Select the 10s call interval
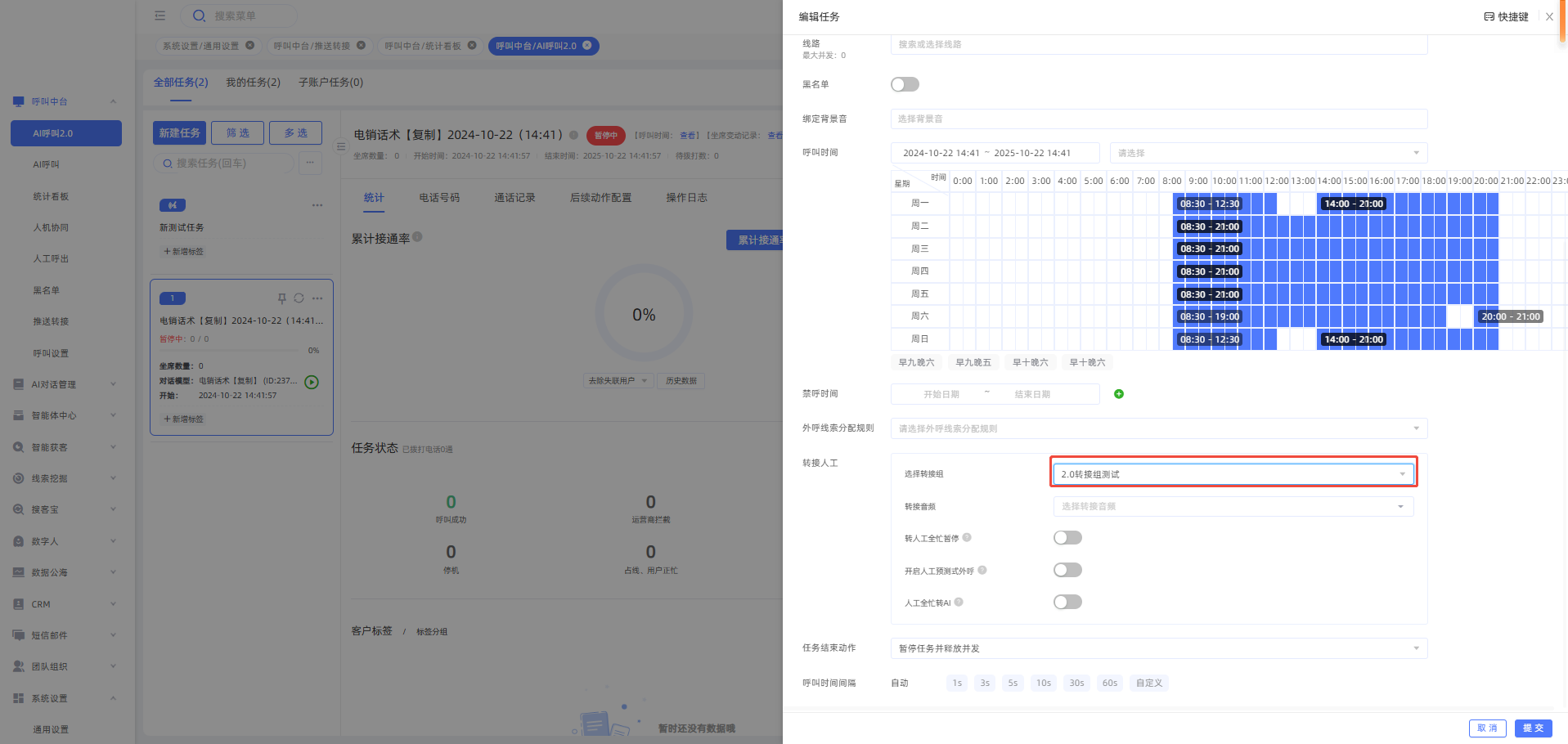1568x744 pixels. coord(1044,683)
